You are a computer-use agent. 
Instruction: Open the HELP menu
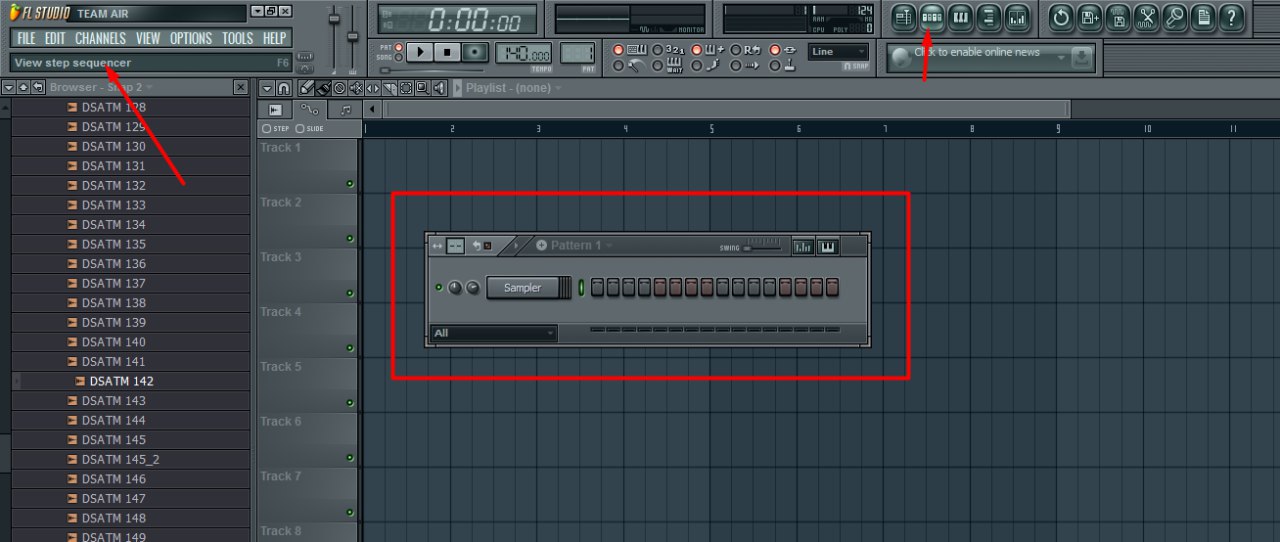[x=274, y=38]
